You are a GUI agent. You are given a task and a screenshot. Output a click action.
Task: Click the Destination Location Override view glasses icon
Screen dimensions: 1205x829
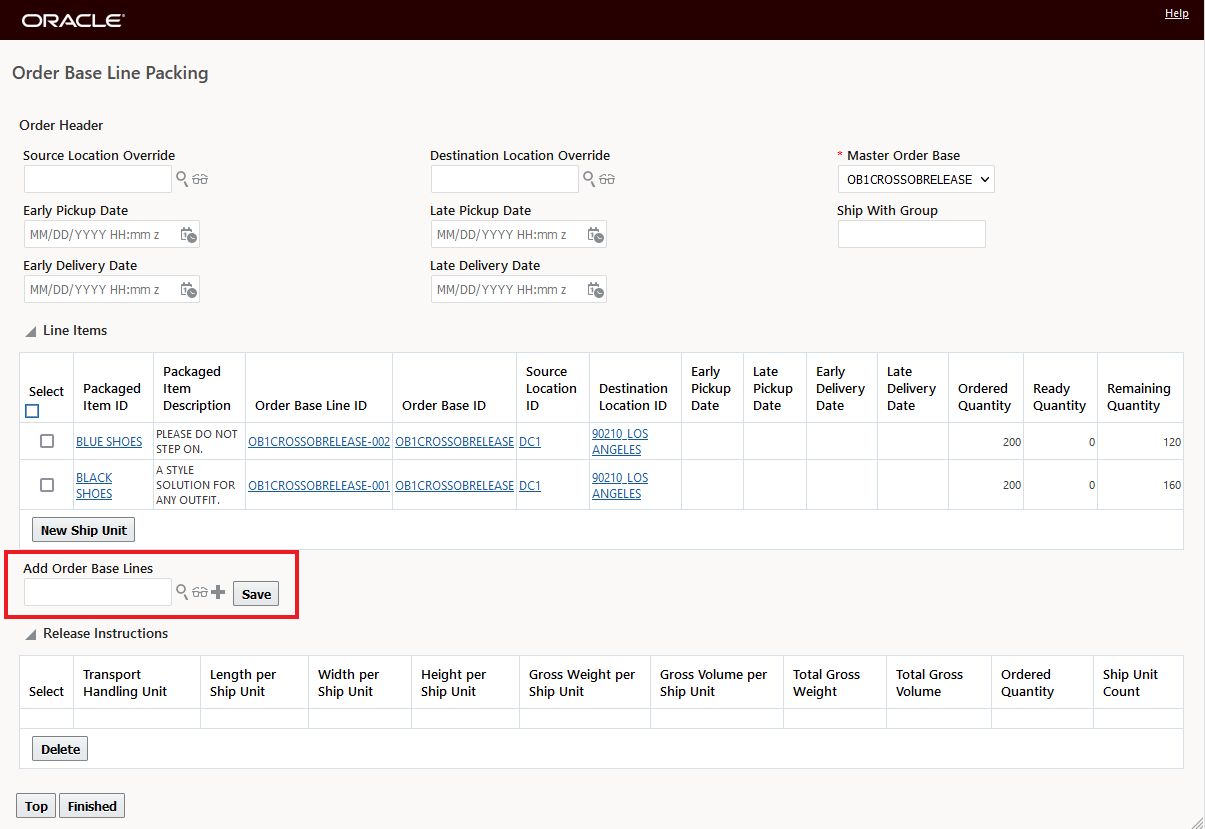607,180
